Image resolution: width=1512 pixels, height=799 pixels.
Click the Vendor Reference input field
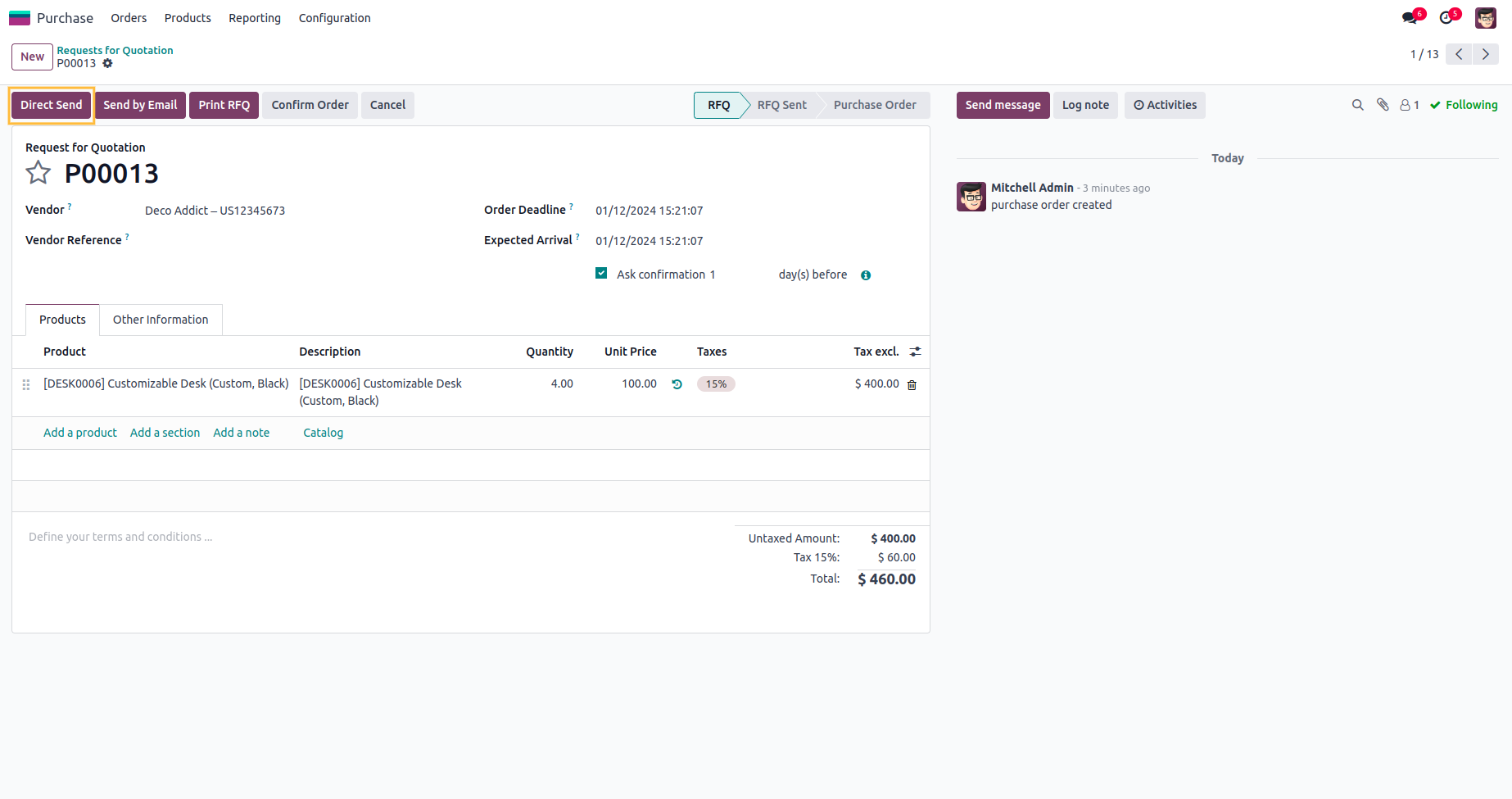point(301,241)
